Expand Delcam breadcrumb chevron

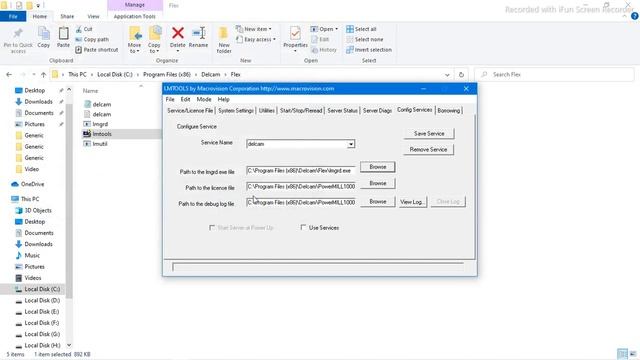tap(225, 75)
